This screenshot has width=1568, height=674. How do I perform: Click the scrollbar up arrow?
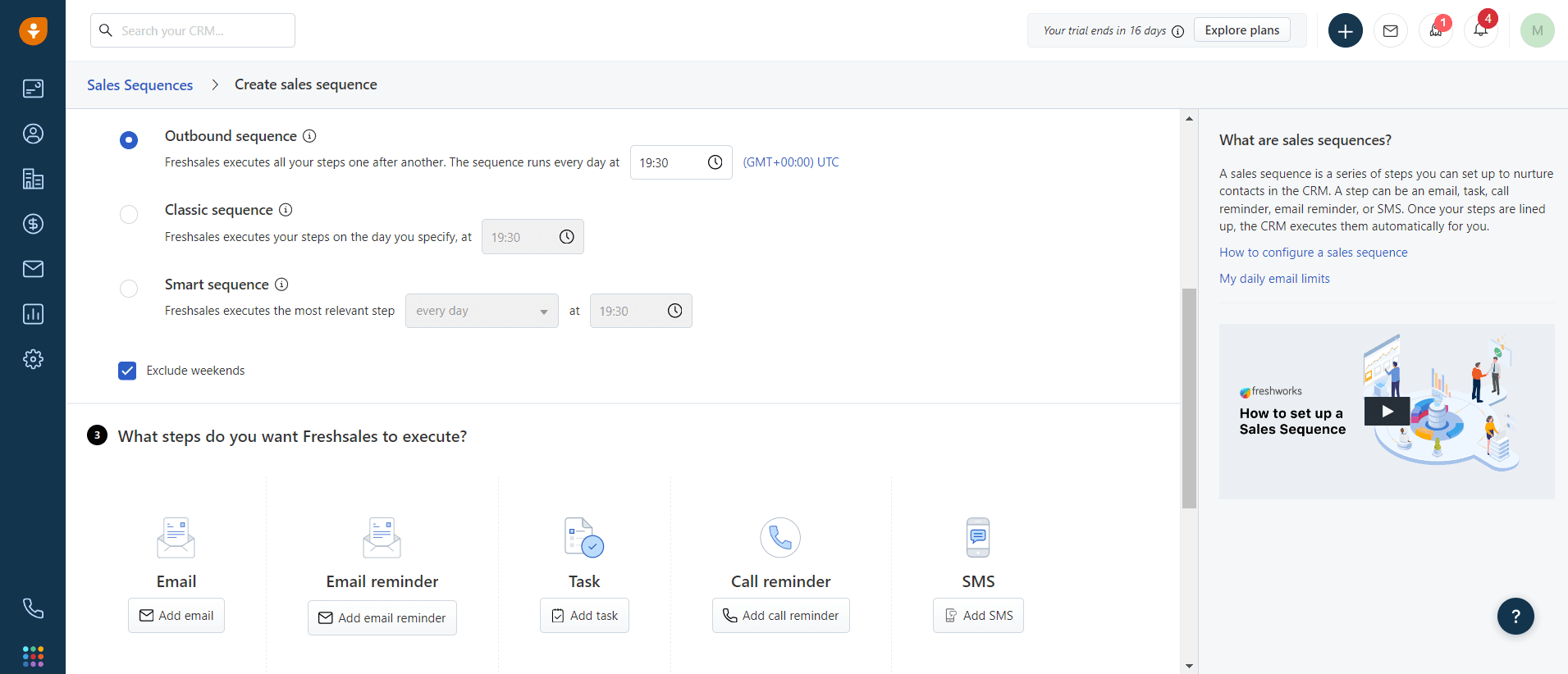[x=1189, y=119]
